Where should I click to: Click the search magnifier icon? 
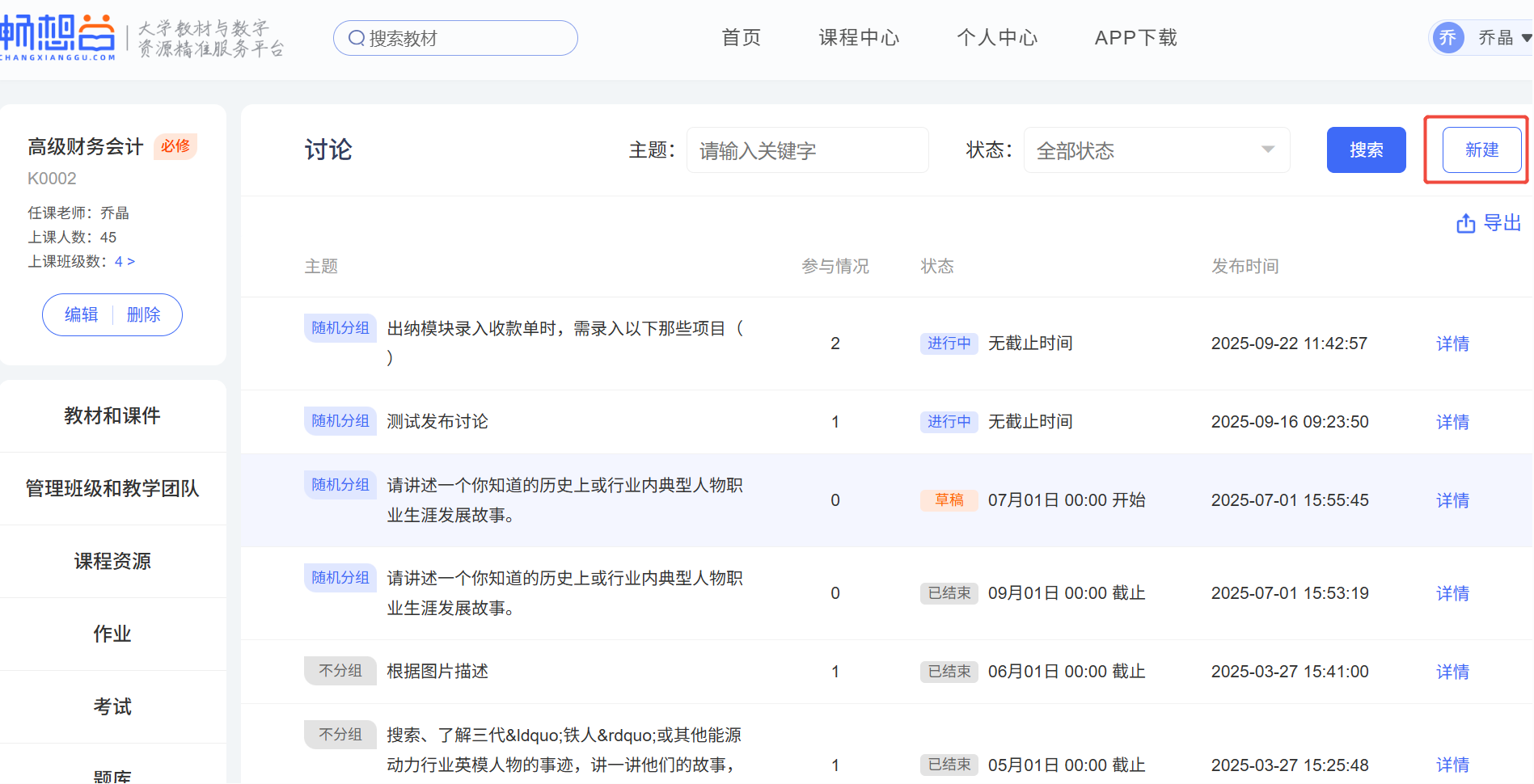pyautogui.click(x=356, y=38)
